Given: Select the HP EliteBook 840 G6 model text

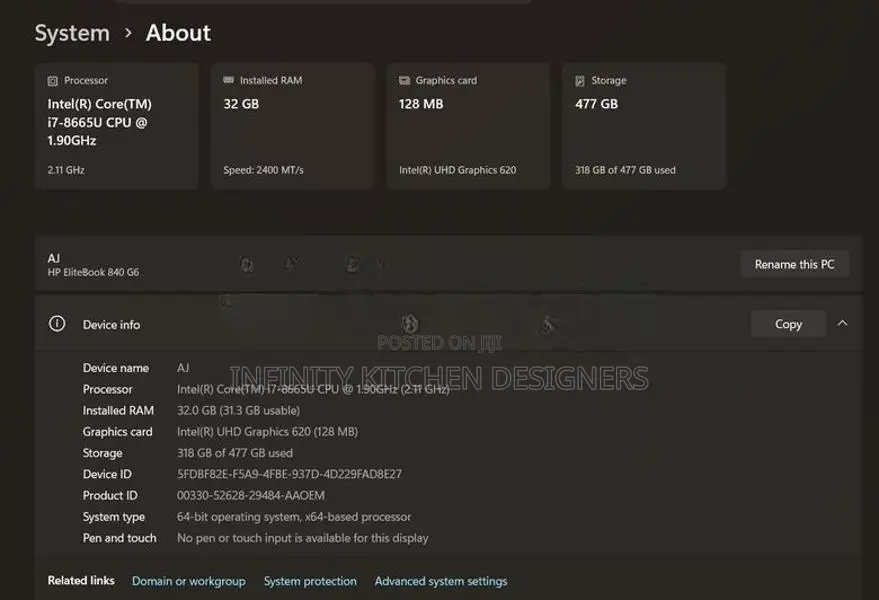Looking at the screenshot, I should pyautogui.click(x=93, y=273).
